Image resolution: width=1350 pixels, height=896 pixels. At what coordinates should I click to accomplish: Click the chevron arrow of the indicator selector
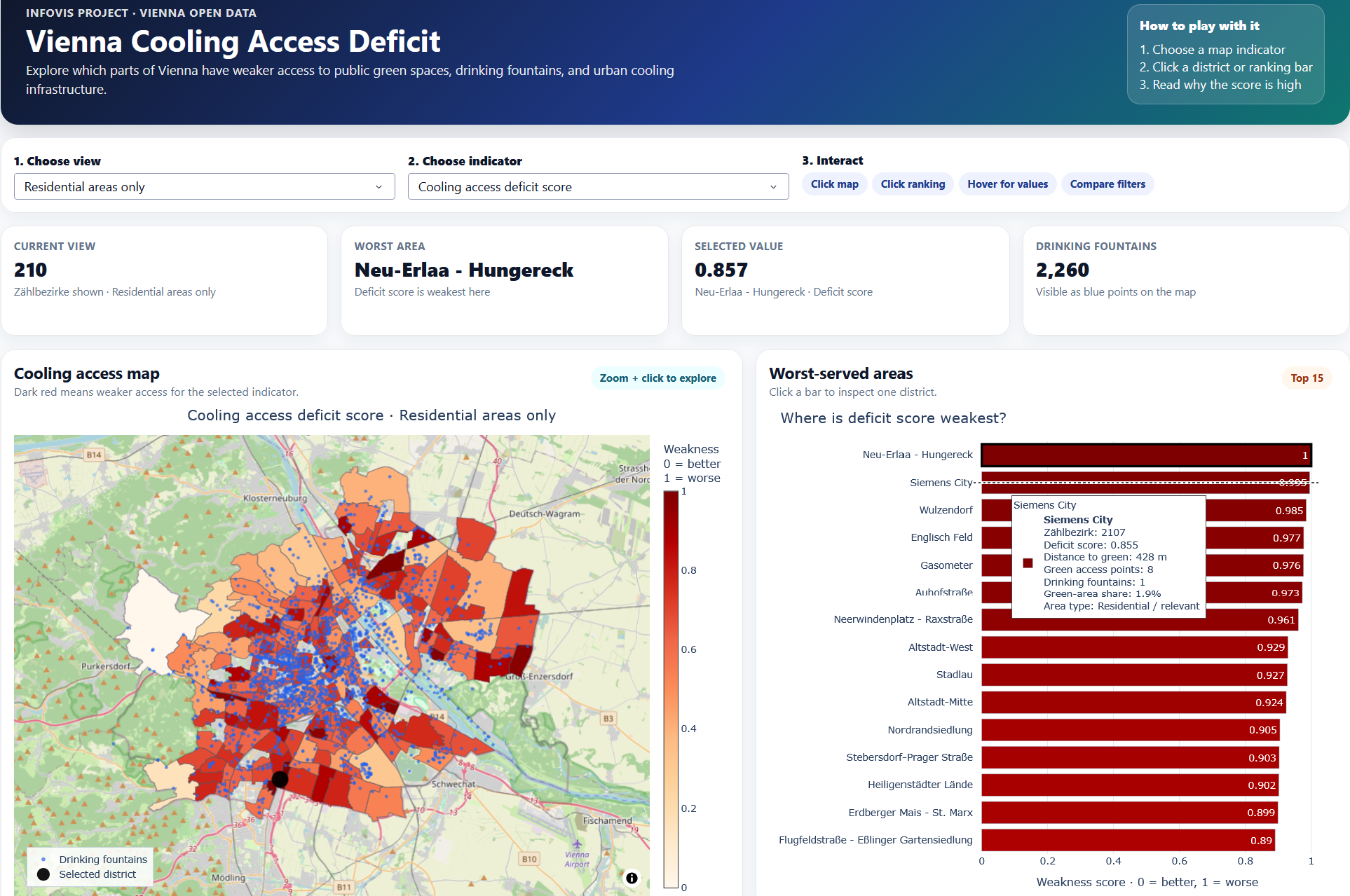tap(773, 187)
